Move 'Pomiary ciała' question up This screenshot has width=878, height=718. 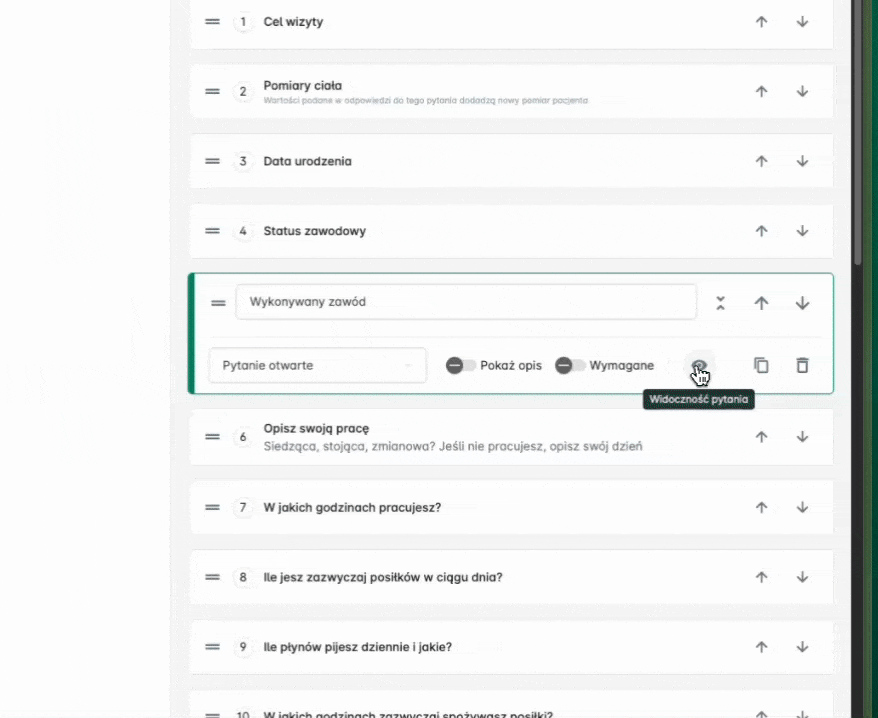(x=761, y=91)
